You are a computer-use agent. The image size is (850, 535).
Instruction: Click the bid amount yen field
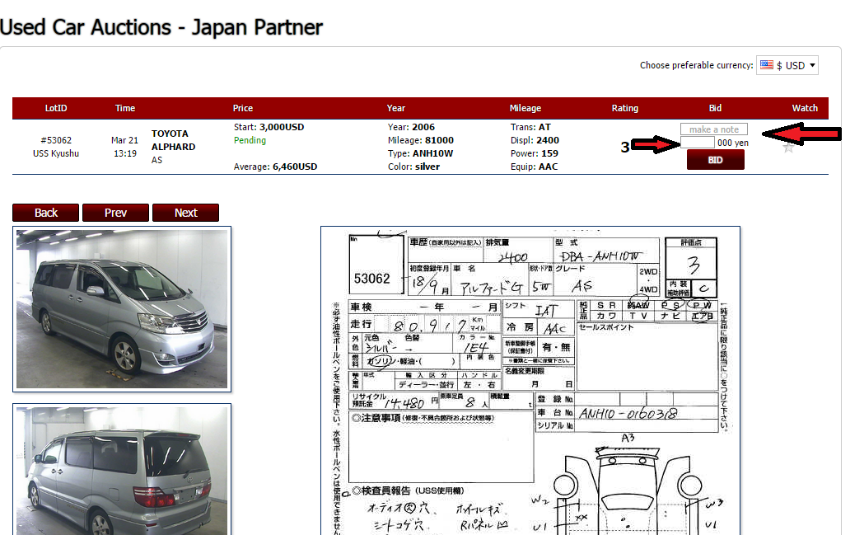tap(698, 143)
